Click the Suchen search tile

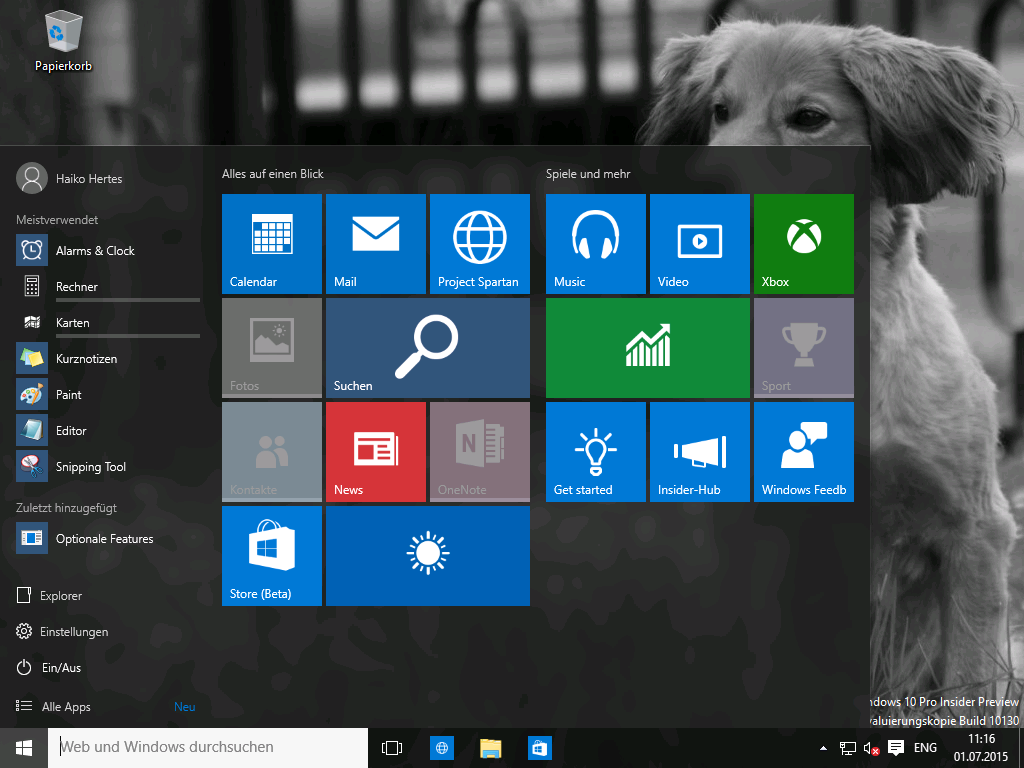(x=427, y=348)
